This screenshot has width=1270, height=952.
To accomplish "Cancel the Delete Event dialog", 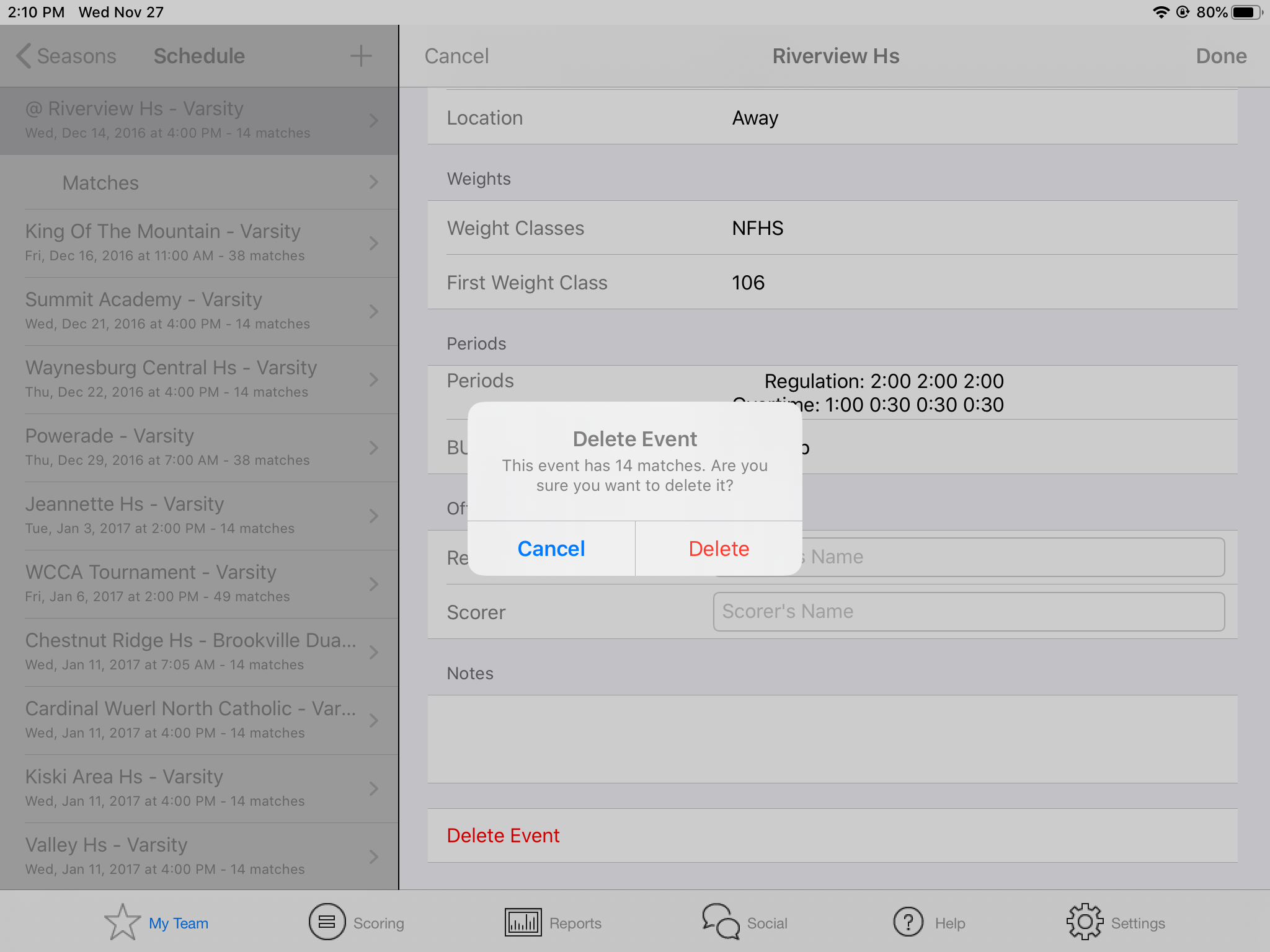I will pos(551,549).
